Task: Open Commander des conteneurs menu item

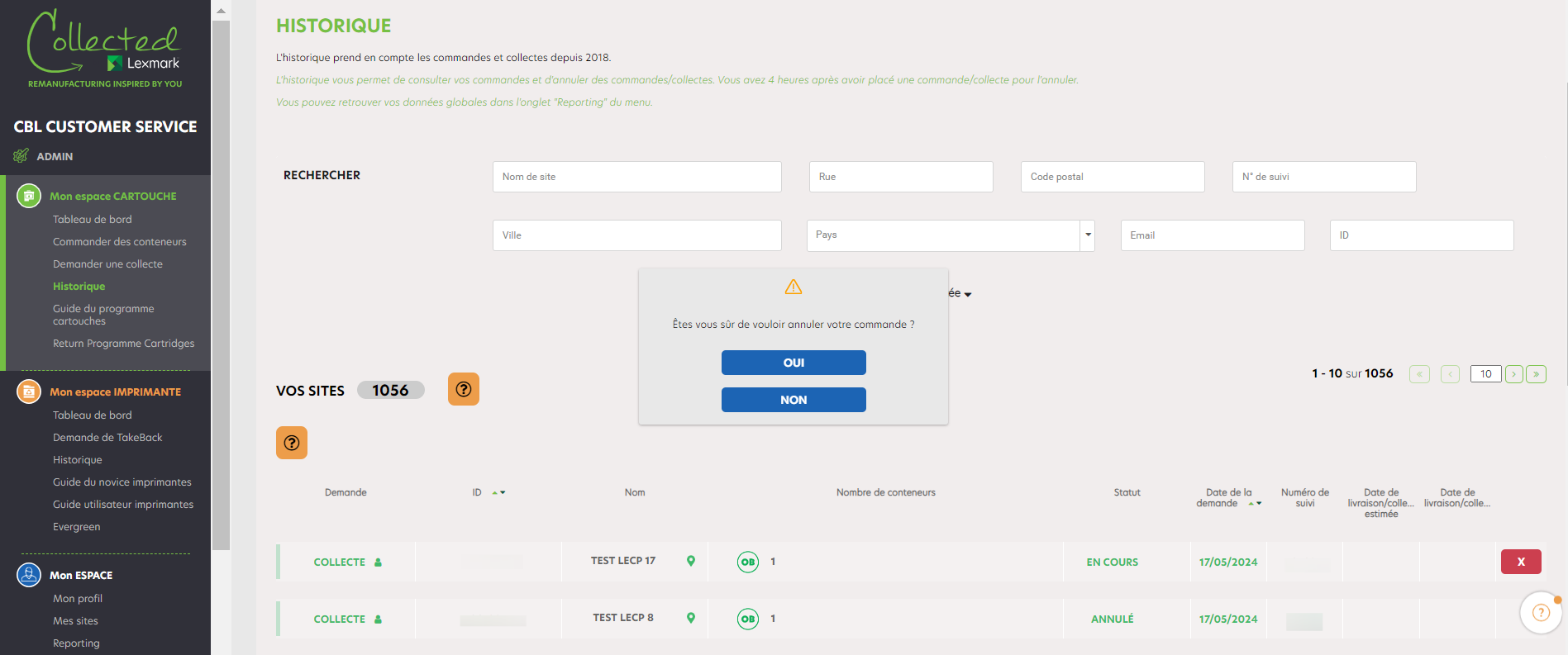Action: click(120, 242)
